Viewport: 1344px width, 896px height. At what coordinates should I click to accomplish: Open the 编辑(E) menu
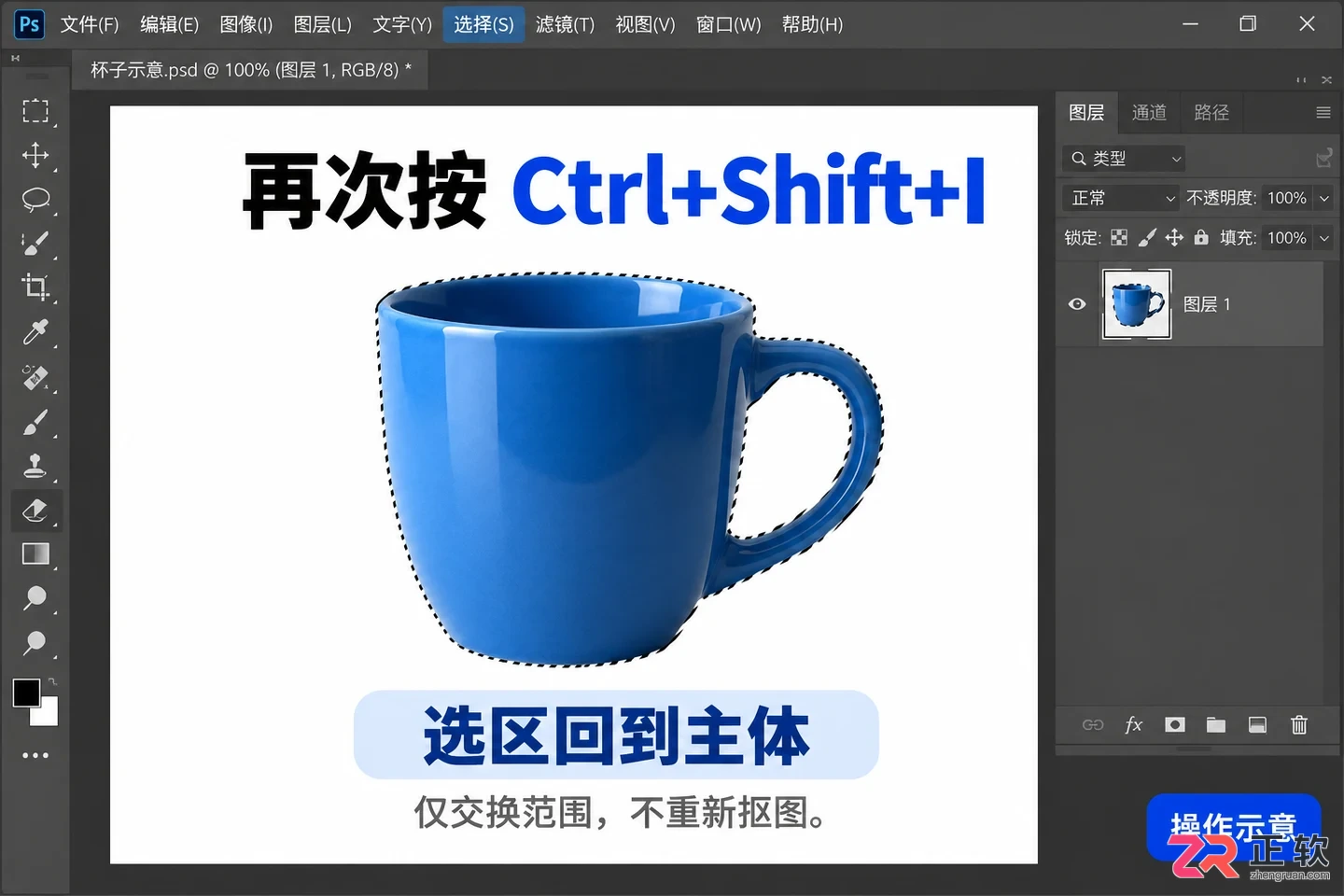click(169, 24)
